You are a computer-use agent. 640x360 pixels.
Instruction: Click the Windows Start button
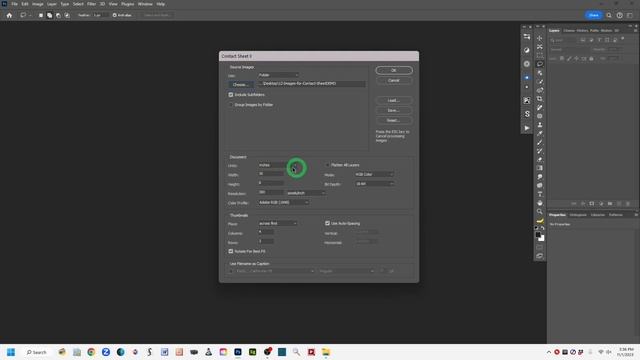click(x=11, y=352)
